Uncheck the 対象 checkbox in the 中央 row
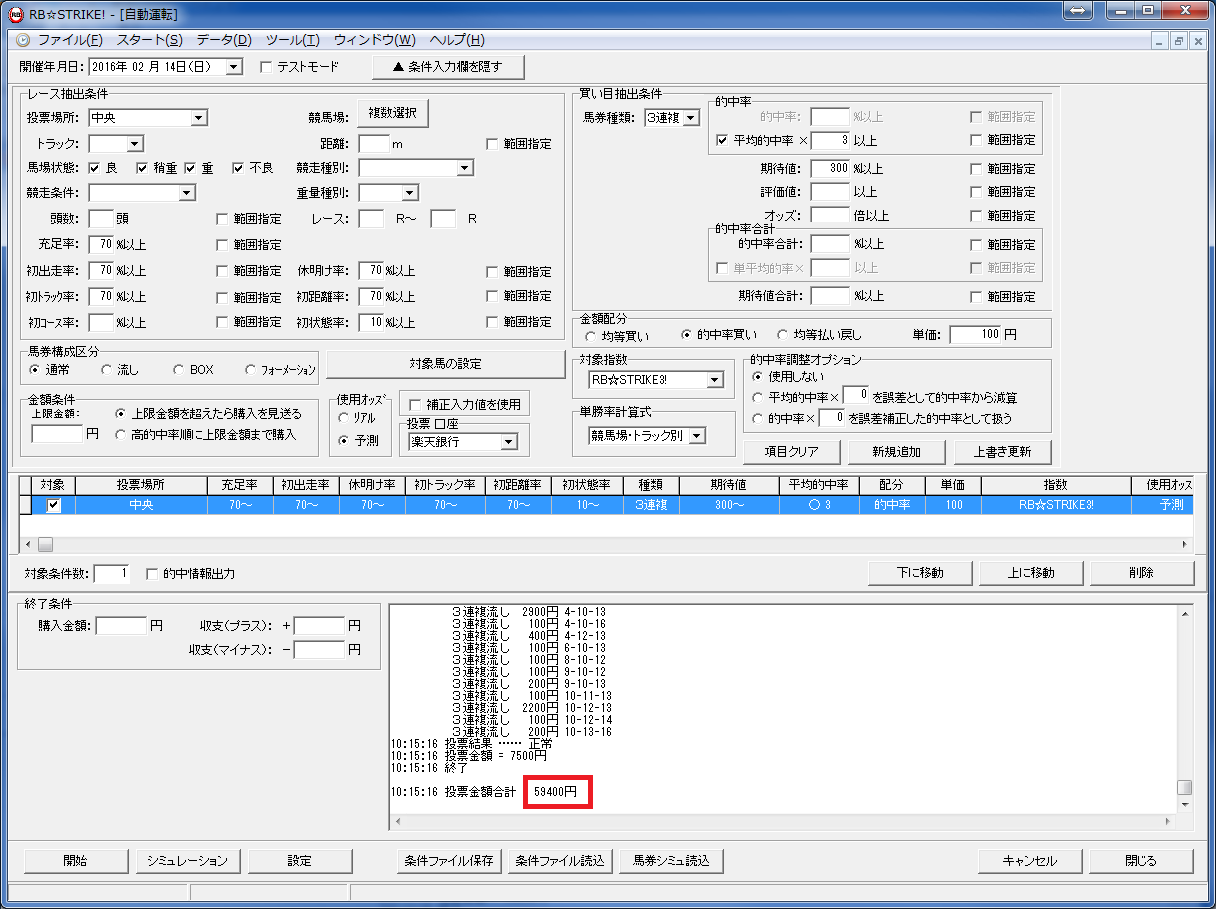The width and height of the screenshot is (1216, 909). pyautogui.click(x=54, y=506)
